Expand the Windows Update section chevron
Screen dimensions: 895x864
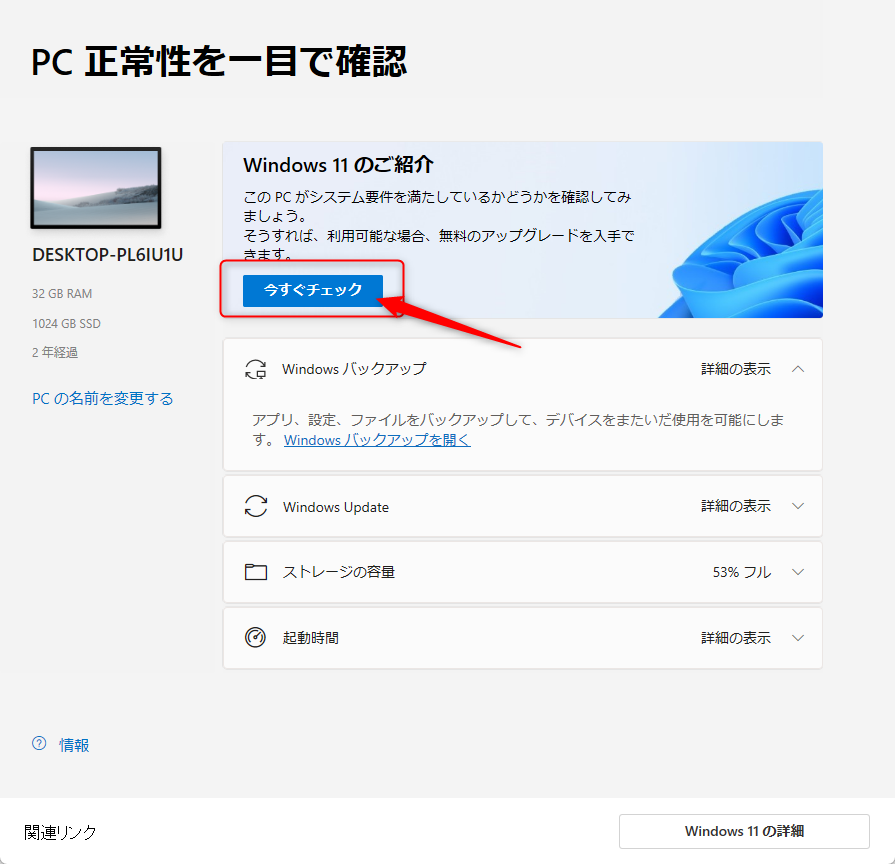tap(797, 507)
